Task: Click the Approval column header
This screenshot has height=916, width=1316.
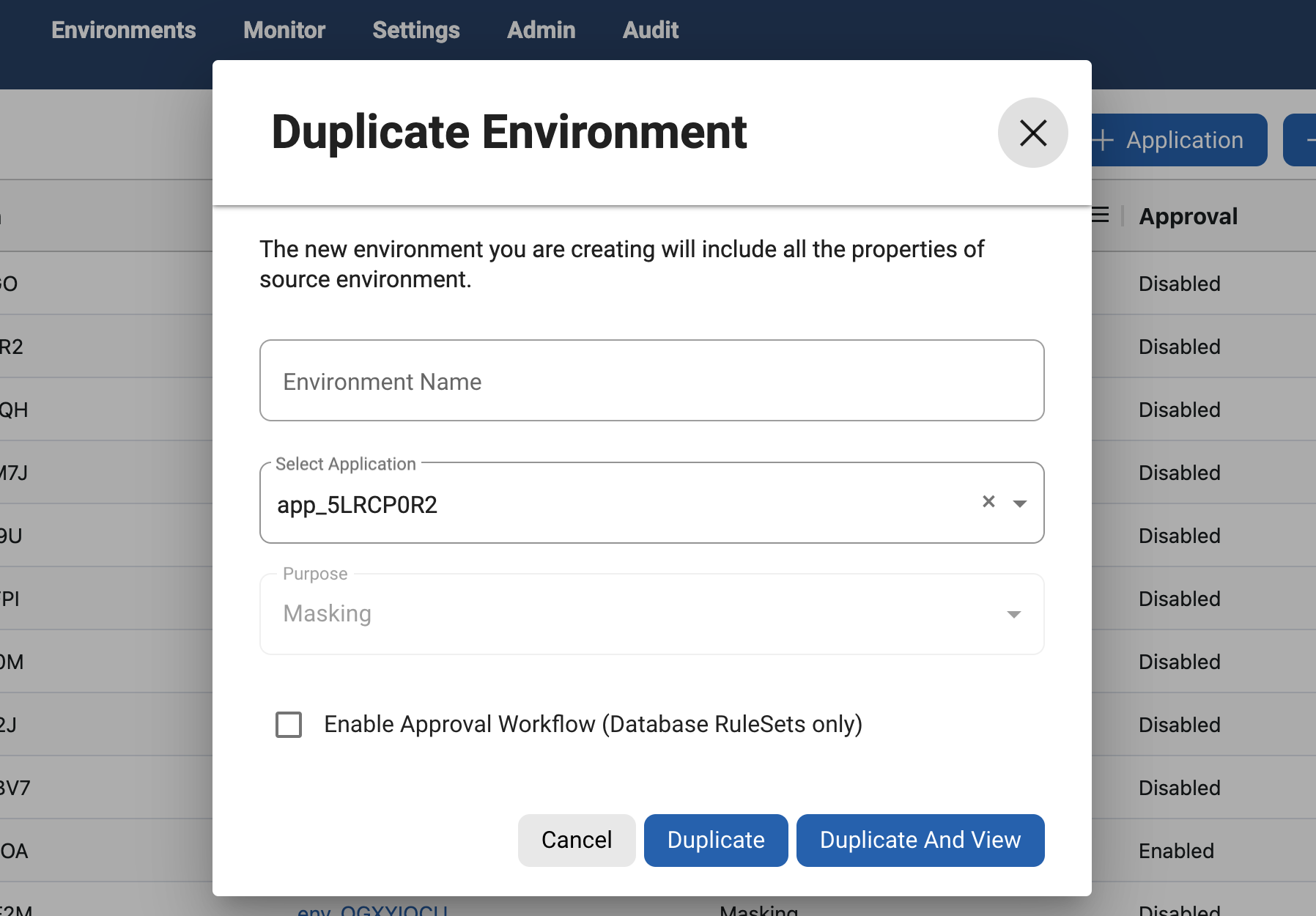Action: [1189, 215]
